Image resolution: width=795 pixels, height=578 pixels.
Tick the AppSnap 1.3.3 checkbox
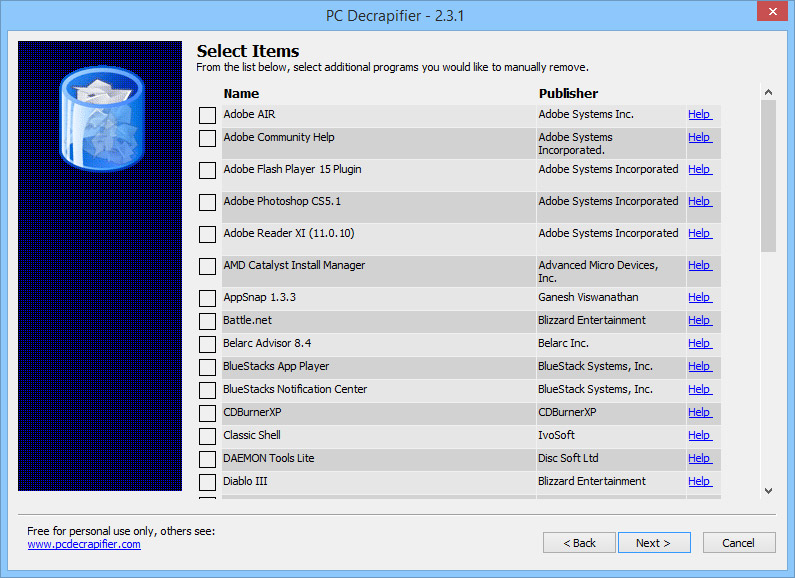[207, 298]
